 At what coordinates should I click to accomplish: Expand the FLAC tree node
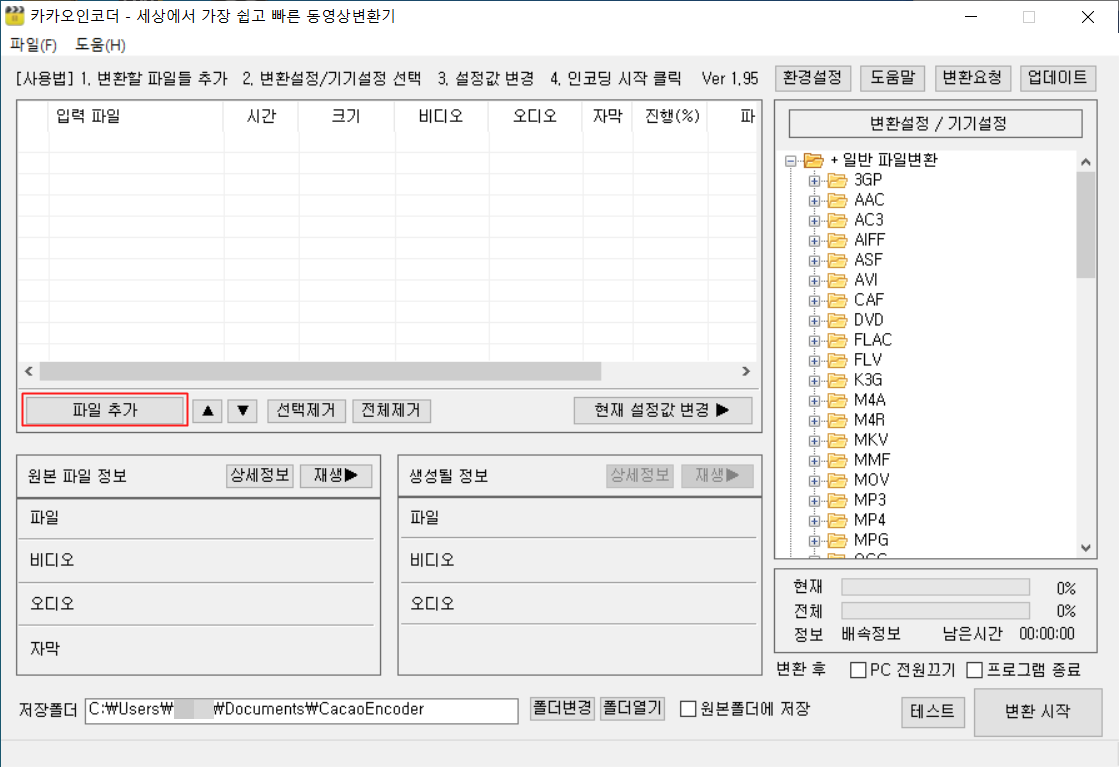[x=814, y=341]
